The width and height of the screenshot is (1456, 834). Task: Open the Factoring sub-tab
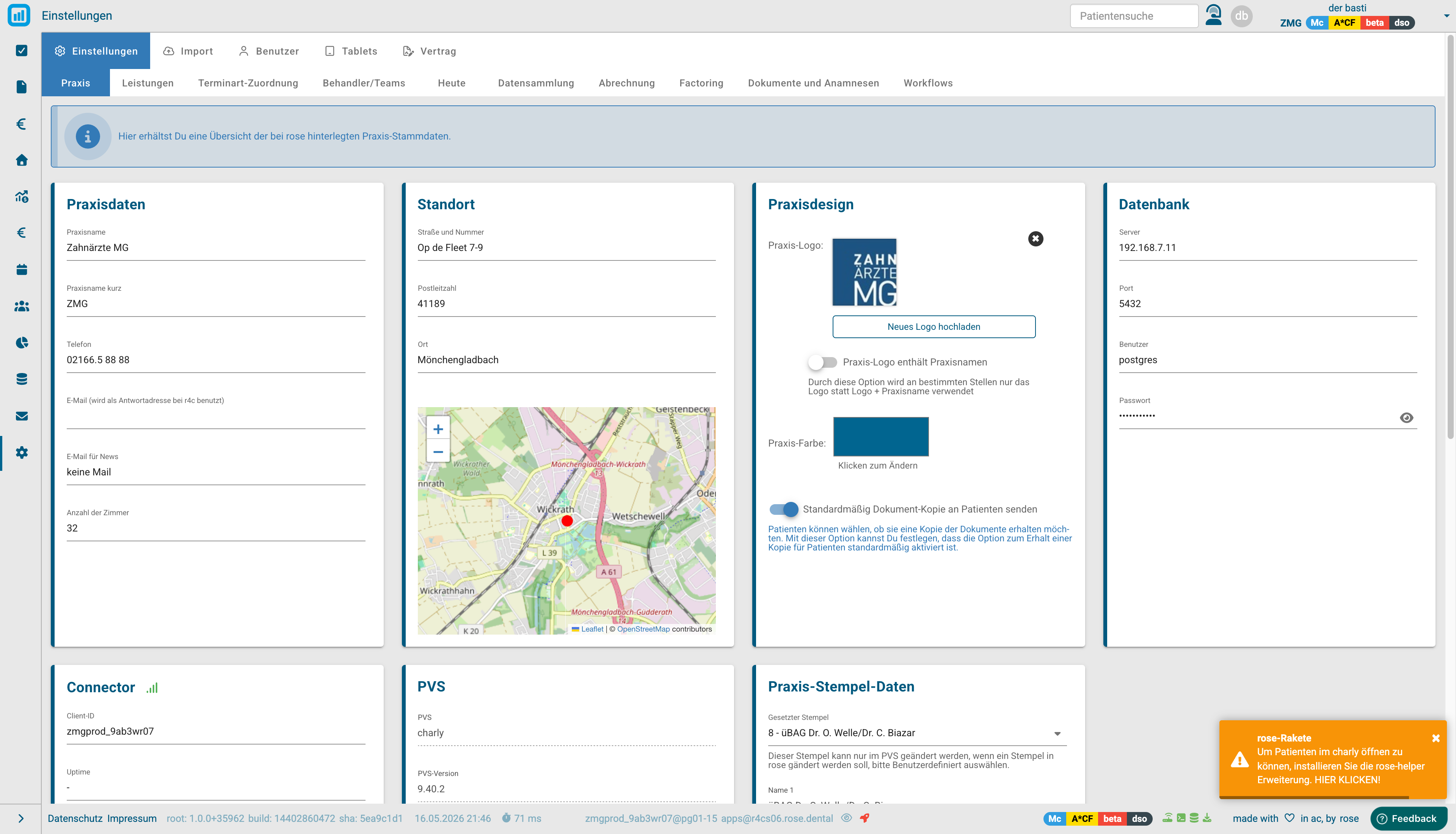click(701, 83)
